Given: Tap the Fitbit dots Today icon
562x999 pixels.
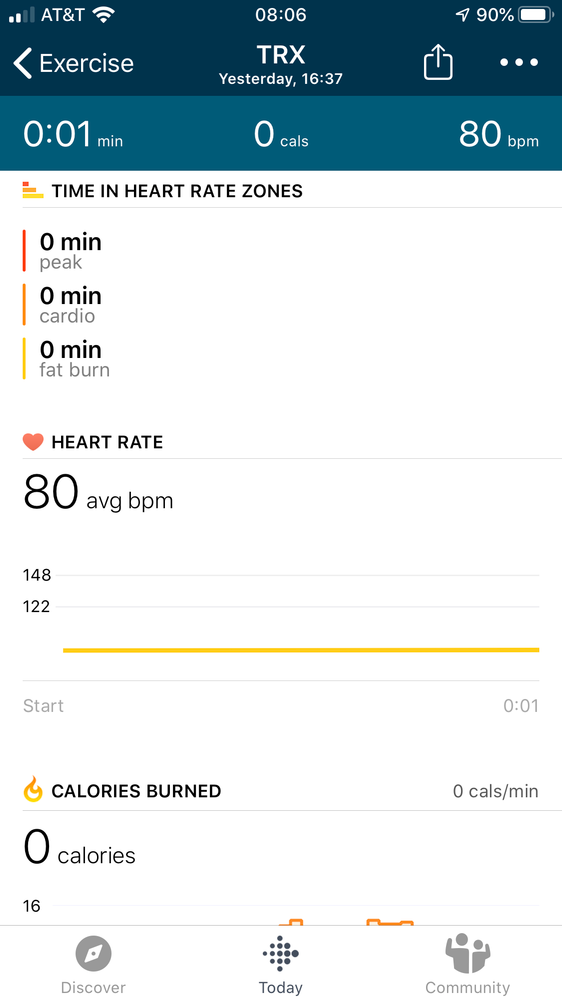Looking at the screenshot, I should pos(280,954).
